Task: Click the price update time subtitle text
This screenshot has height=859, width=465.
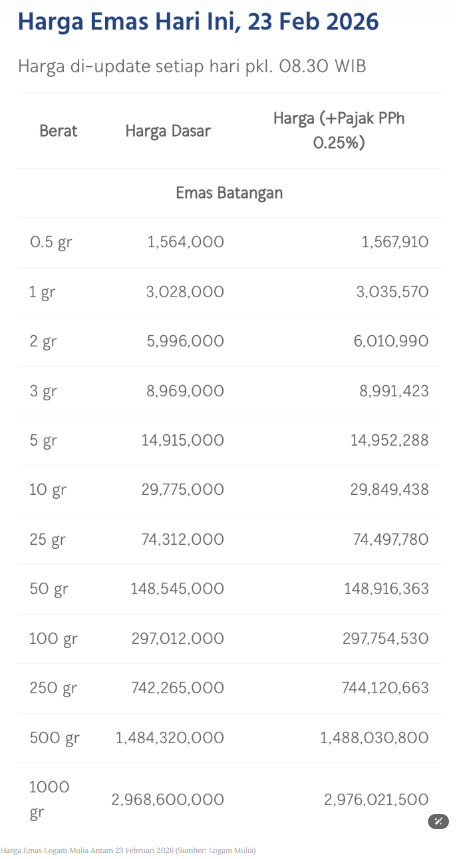Action: 192,66
